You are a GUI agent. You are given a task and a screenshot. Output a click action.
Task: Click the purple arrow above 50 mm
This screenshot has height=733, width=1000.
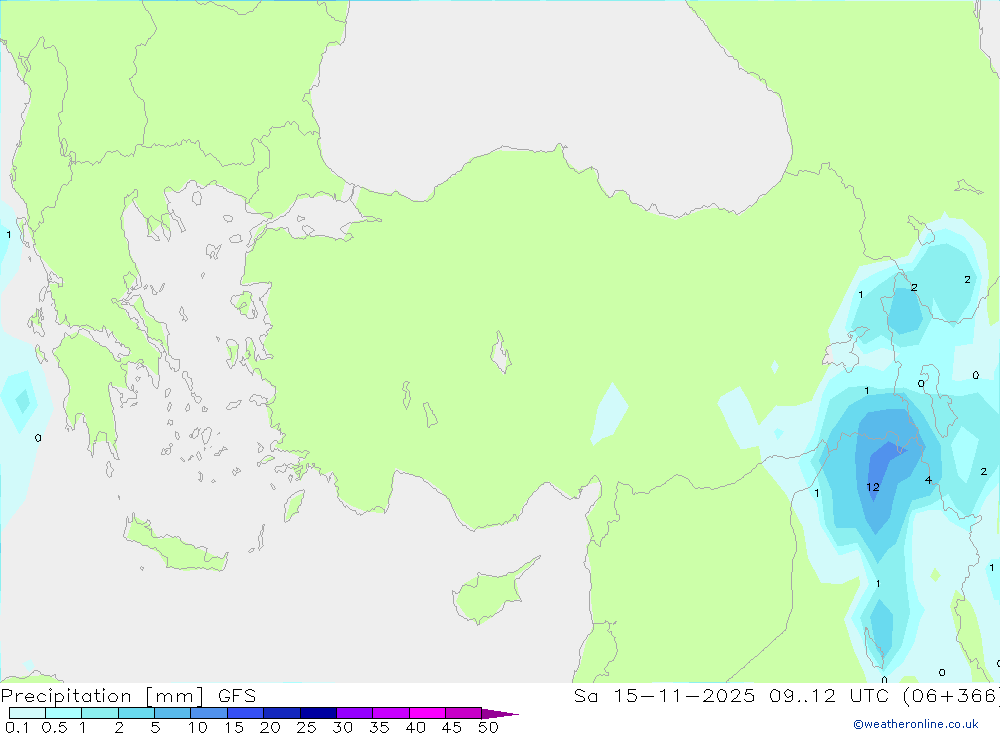(499, 714)
